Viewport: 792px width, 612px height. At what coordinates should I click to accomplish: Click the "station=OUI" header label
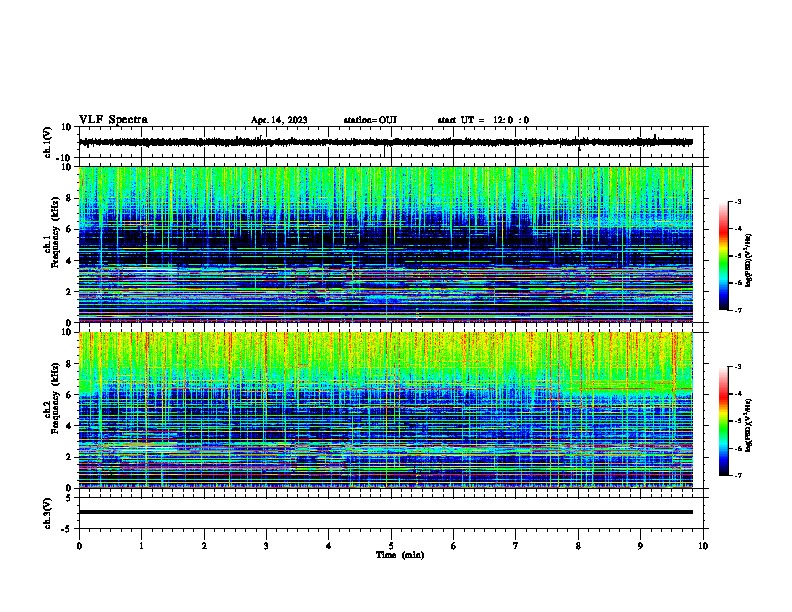click(370, 120)
